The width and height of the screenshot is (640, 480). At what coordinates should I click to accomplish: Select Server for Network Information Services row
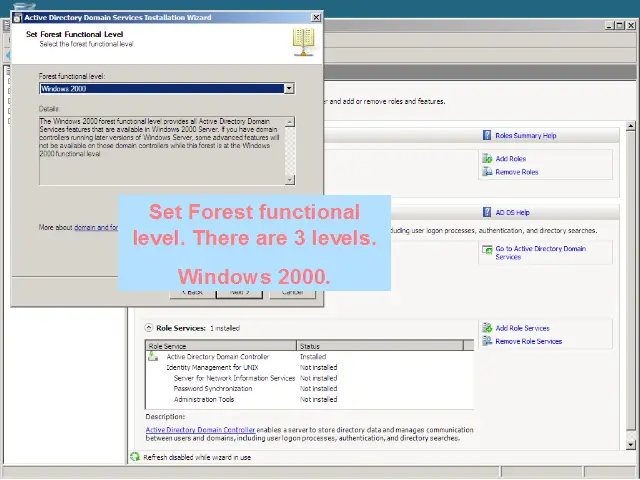[309, 378]
